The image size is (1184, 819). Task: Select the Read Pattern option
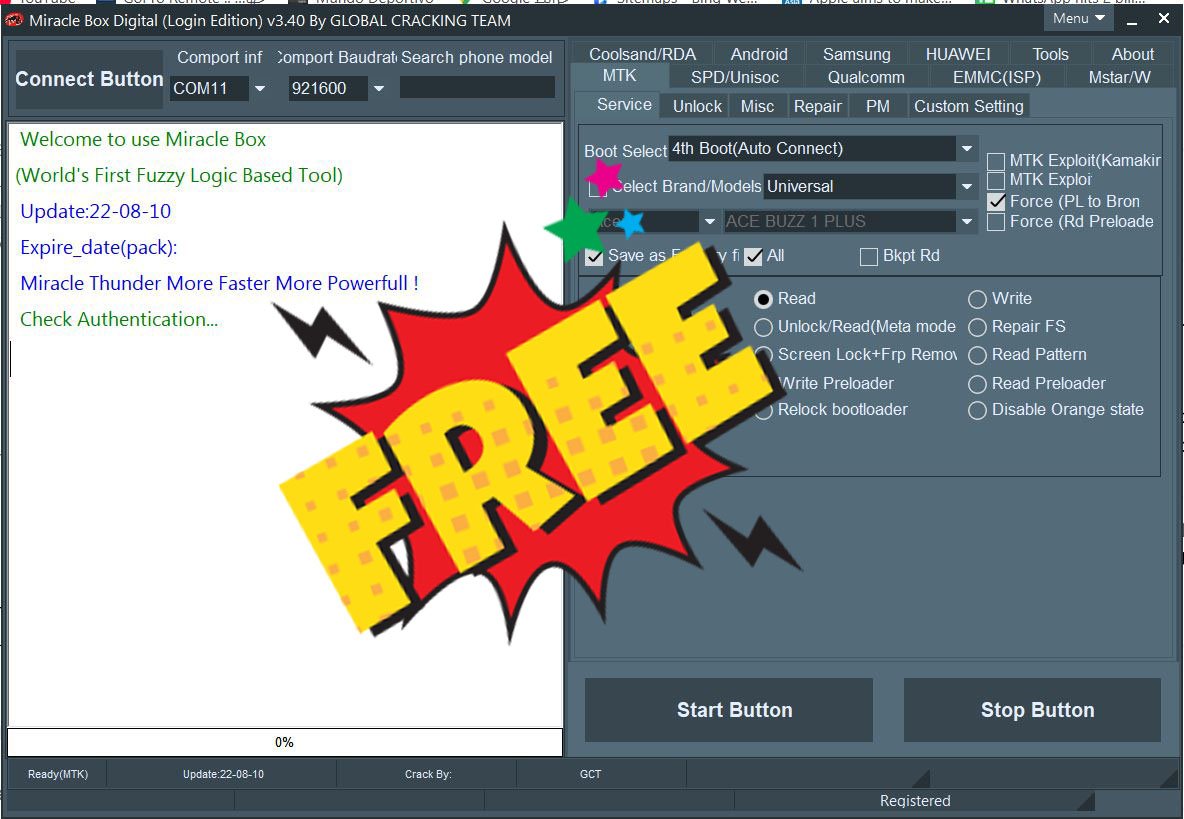click(x=977, y=356)
